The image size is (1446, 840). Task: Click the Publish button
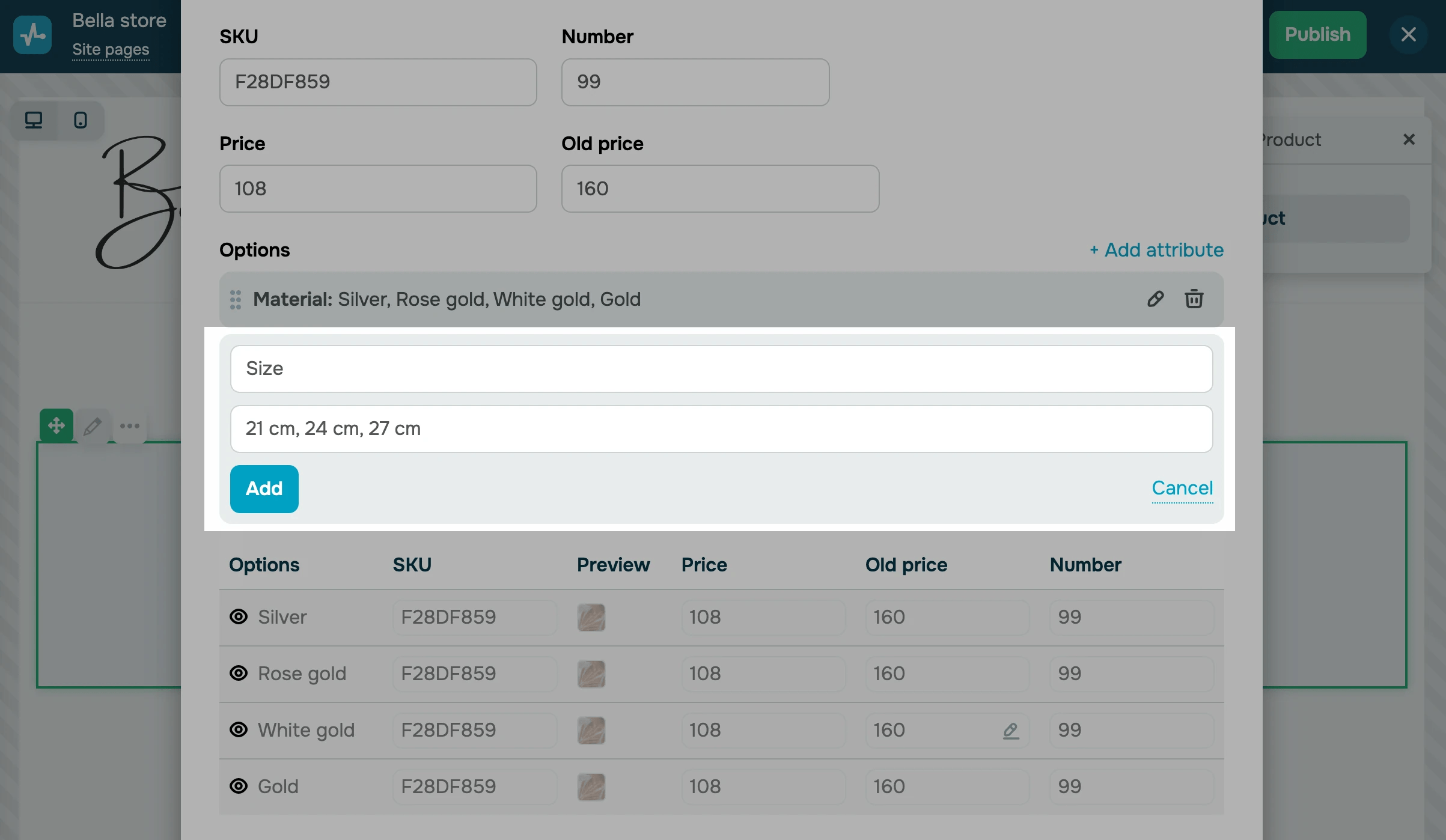coord(1317,35)
